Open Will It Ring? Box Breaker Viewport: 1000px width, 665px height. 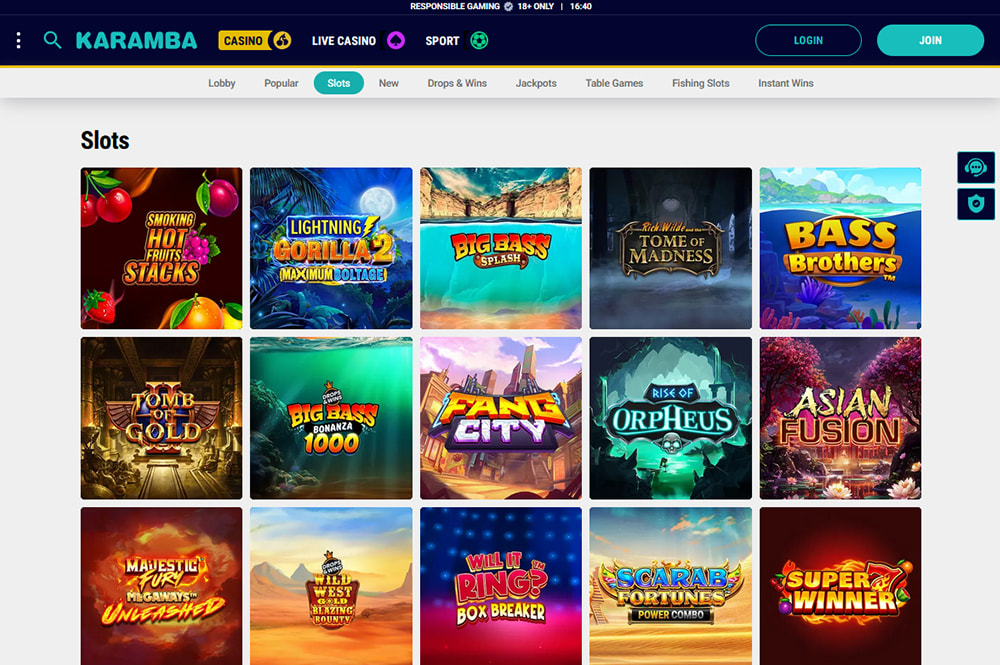pos(501,586)
